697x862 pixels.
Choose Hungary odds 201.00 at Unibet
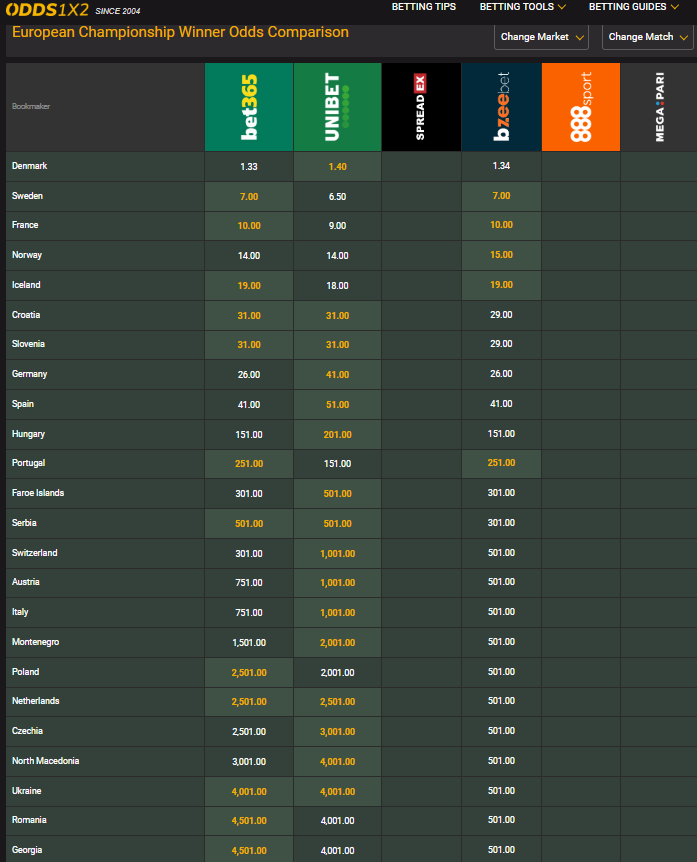point(337,434)
